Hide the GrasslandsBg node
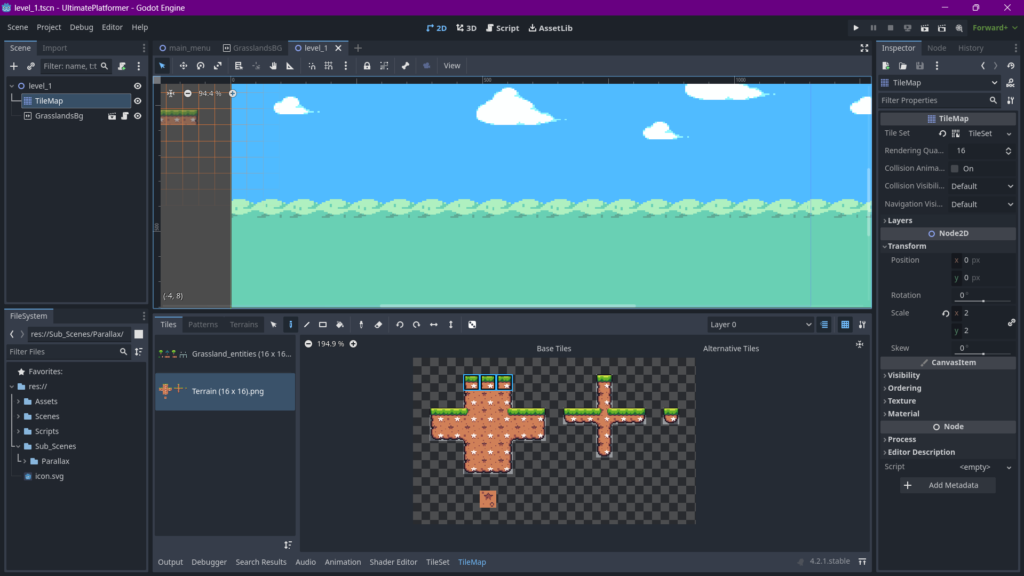 tap(137, 115)
